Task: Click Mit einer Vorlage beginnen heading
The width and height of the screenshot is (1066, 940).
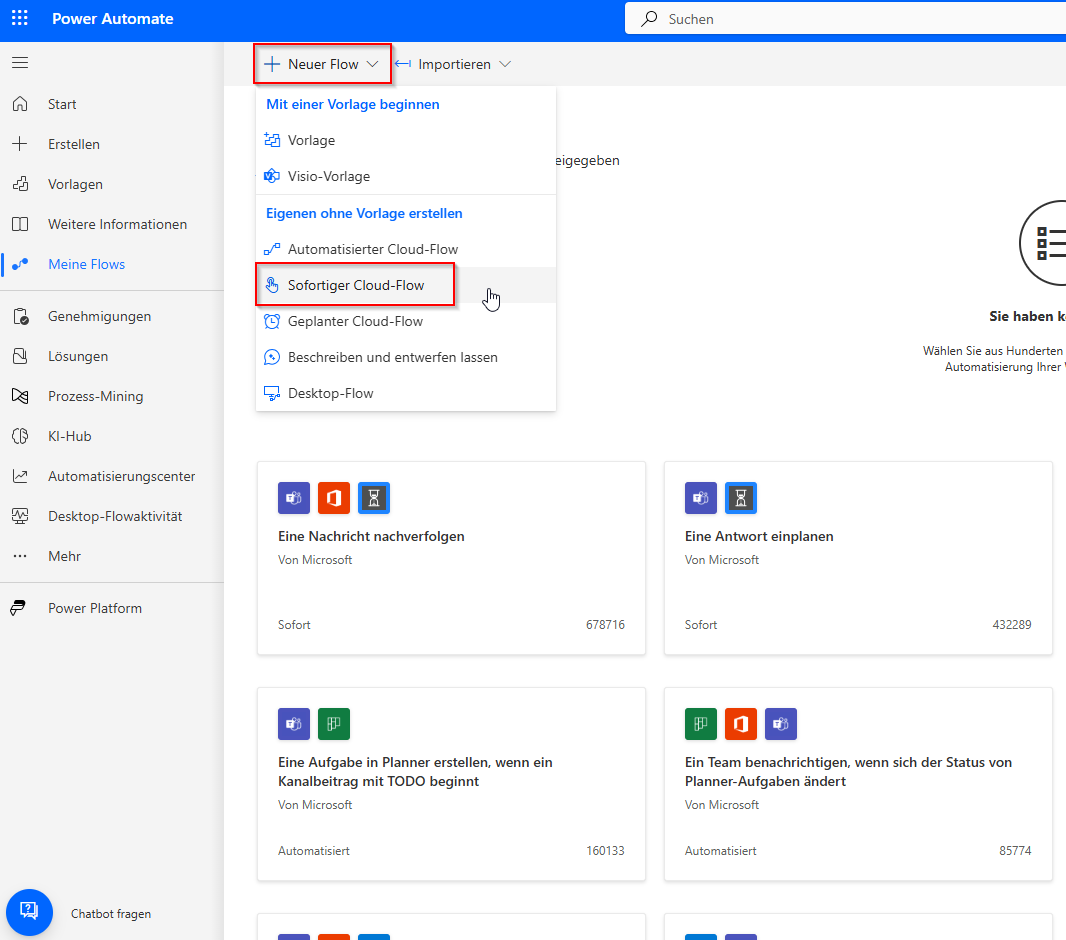Action: point(352,104)
